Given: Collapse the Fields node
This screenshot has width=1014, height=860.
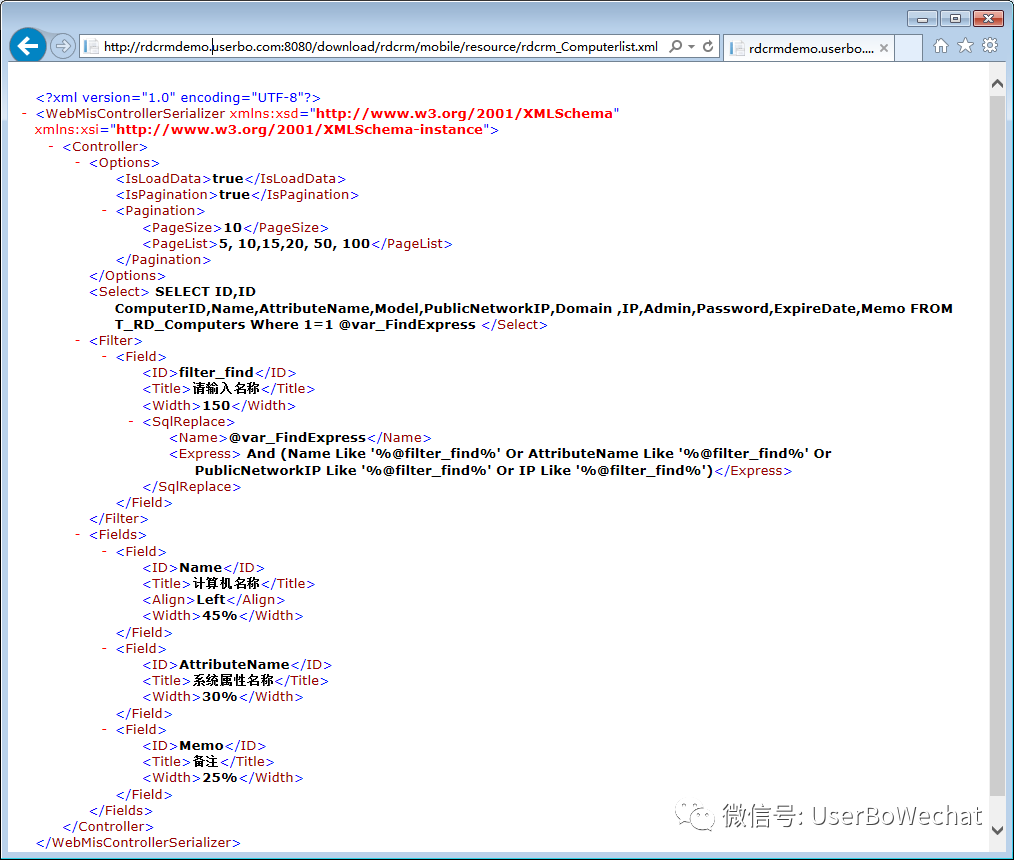Looking at the screenshot, I should click(x=78, y=535).
